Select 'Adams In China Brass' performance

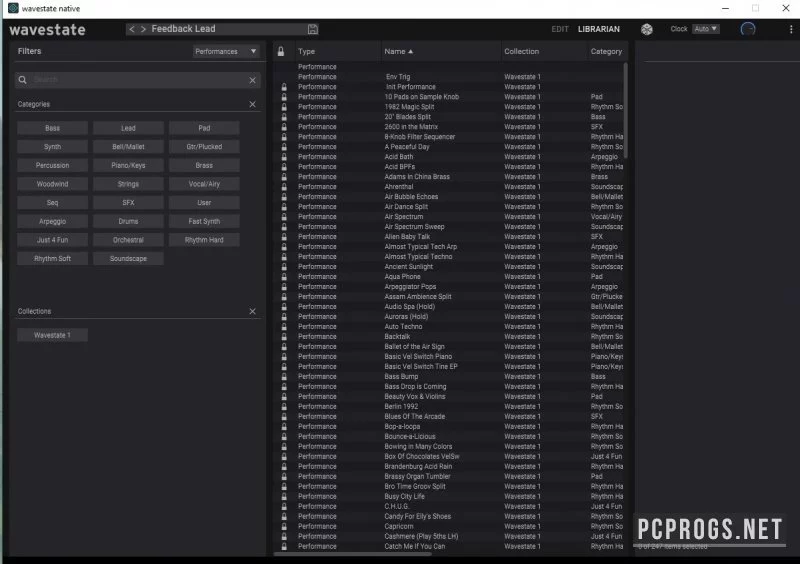click(417, 177)
